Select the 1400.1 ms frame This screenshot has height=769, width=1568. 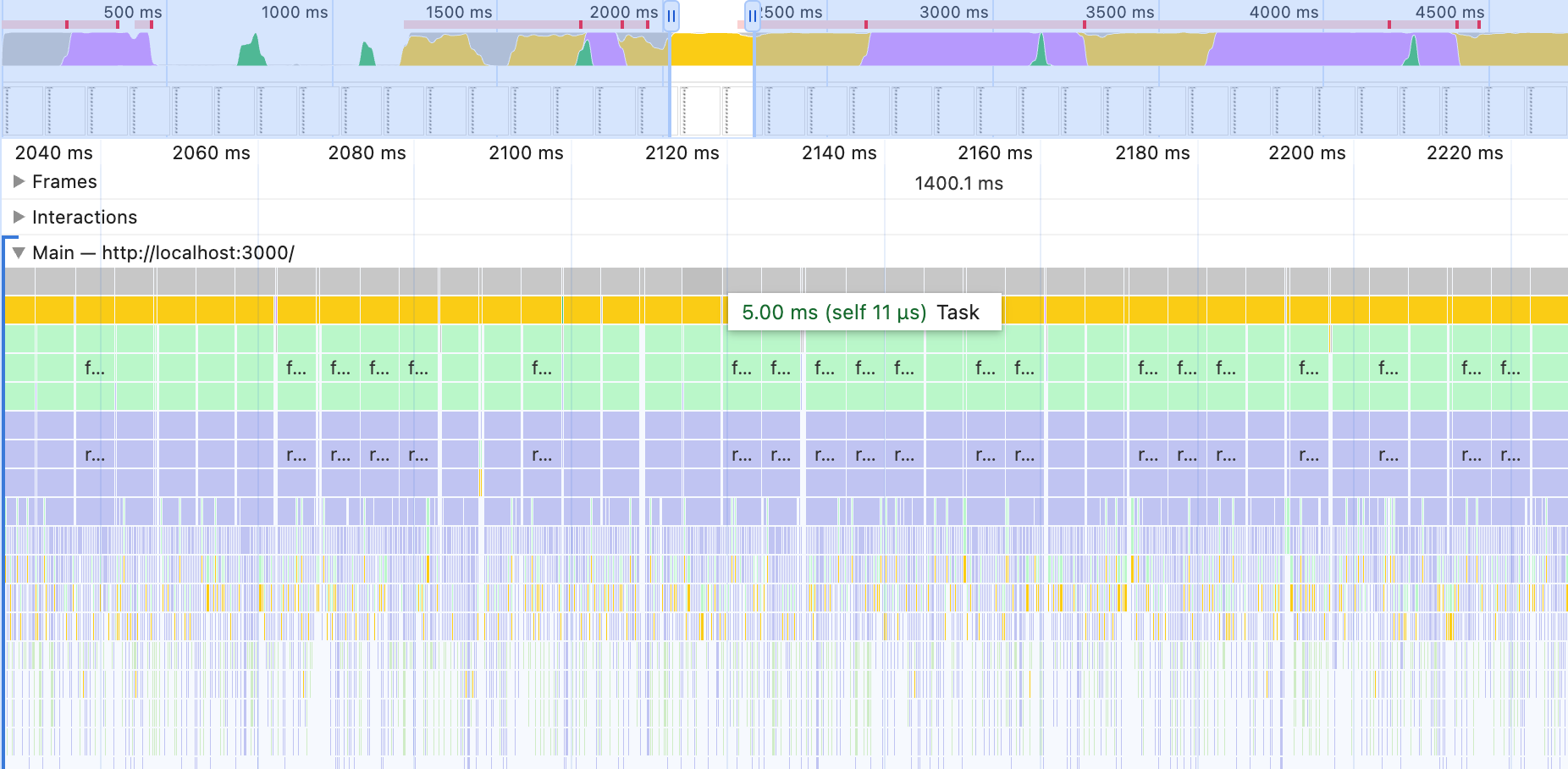tap(958, 184)
